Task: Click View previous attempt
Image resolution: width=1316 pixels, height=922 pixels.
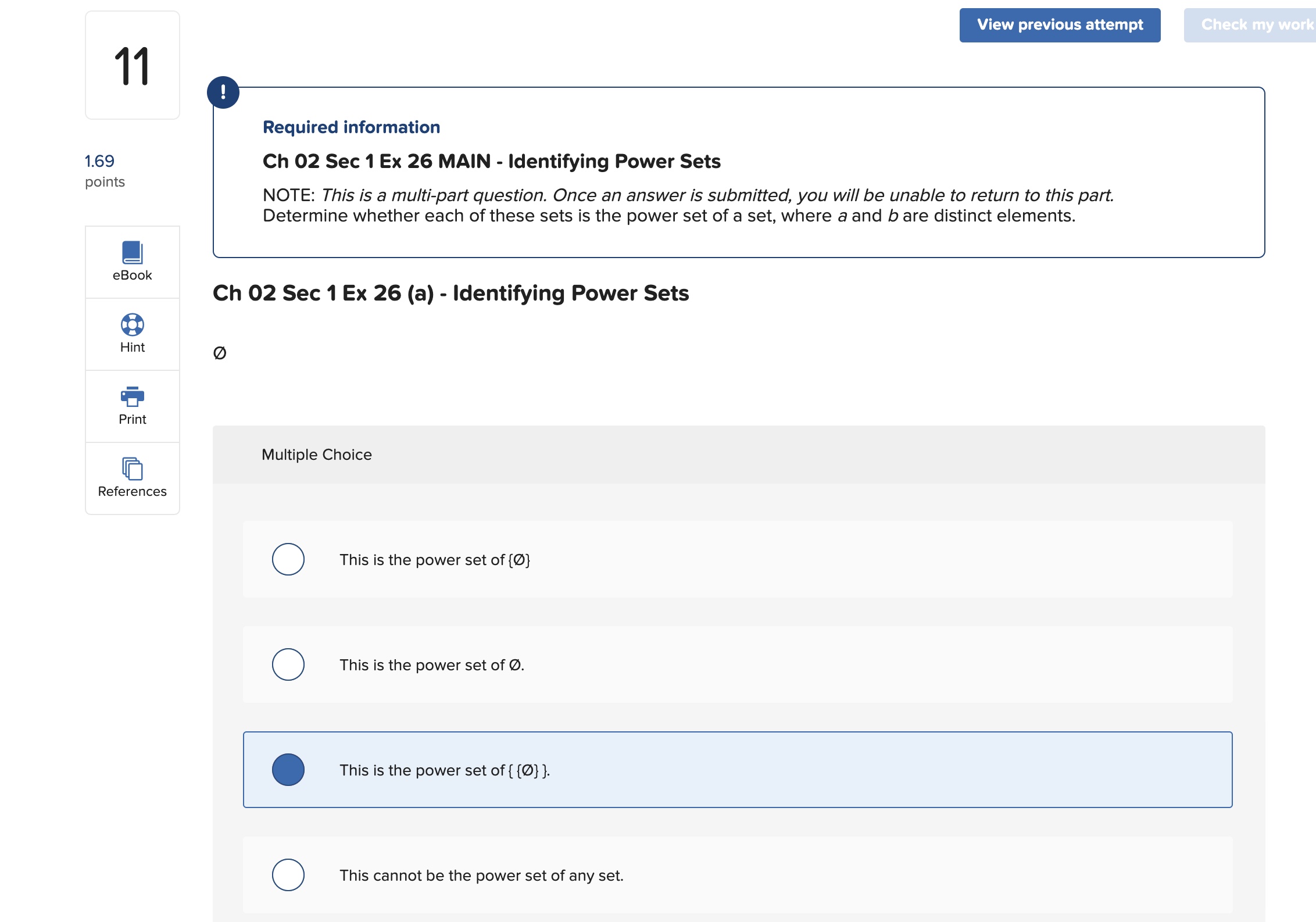Action: tap(1059, 25)
